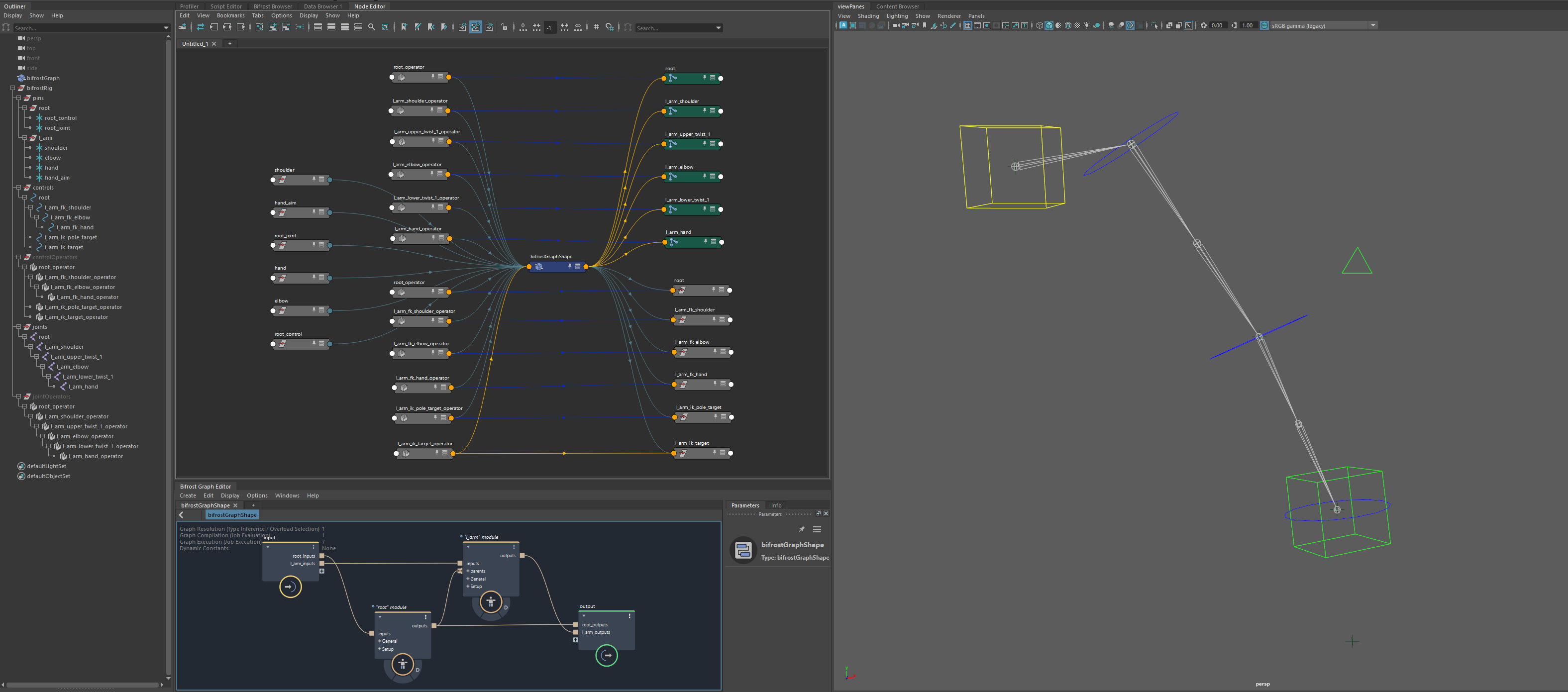Collapse the joints group in Outliner
This screenshot has width=1568, height=692.
pos(19,327)
